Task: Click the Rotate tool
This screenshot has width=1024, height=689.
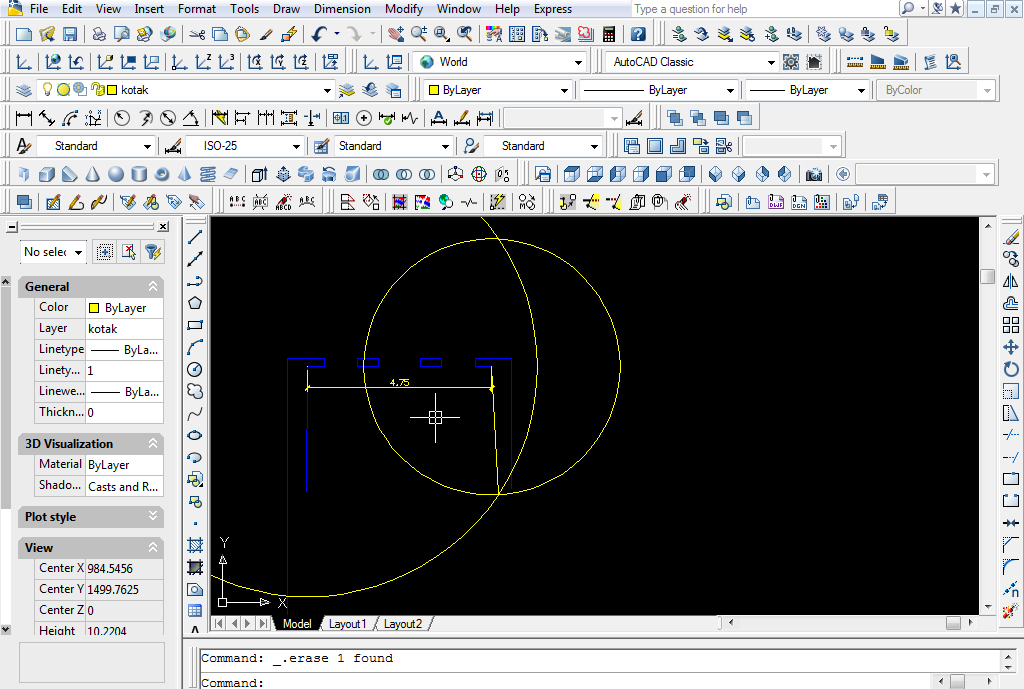Action: click(x=1011, y=370)
